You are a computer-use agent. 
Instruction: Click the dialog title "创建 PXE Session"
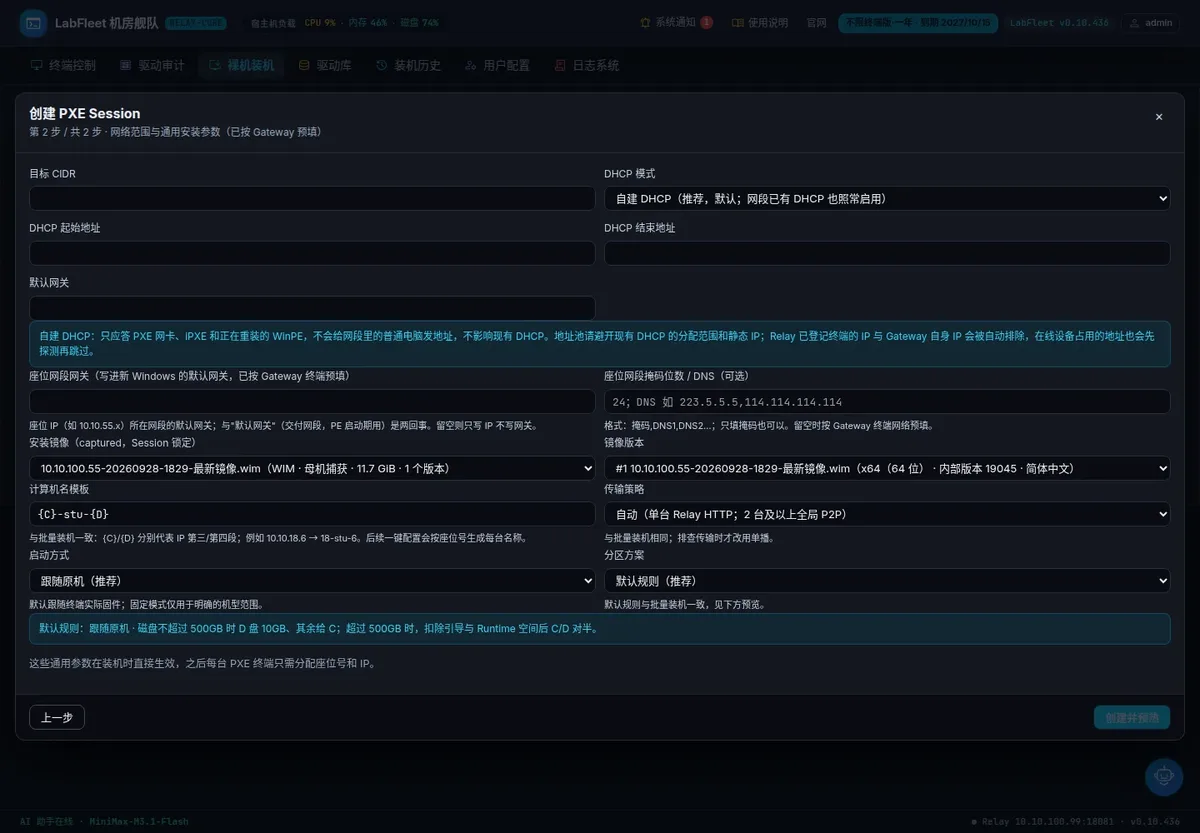[x=85, y=113]
